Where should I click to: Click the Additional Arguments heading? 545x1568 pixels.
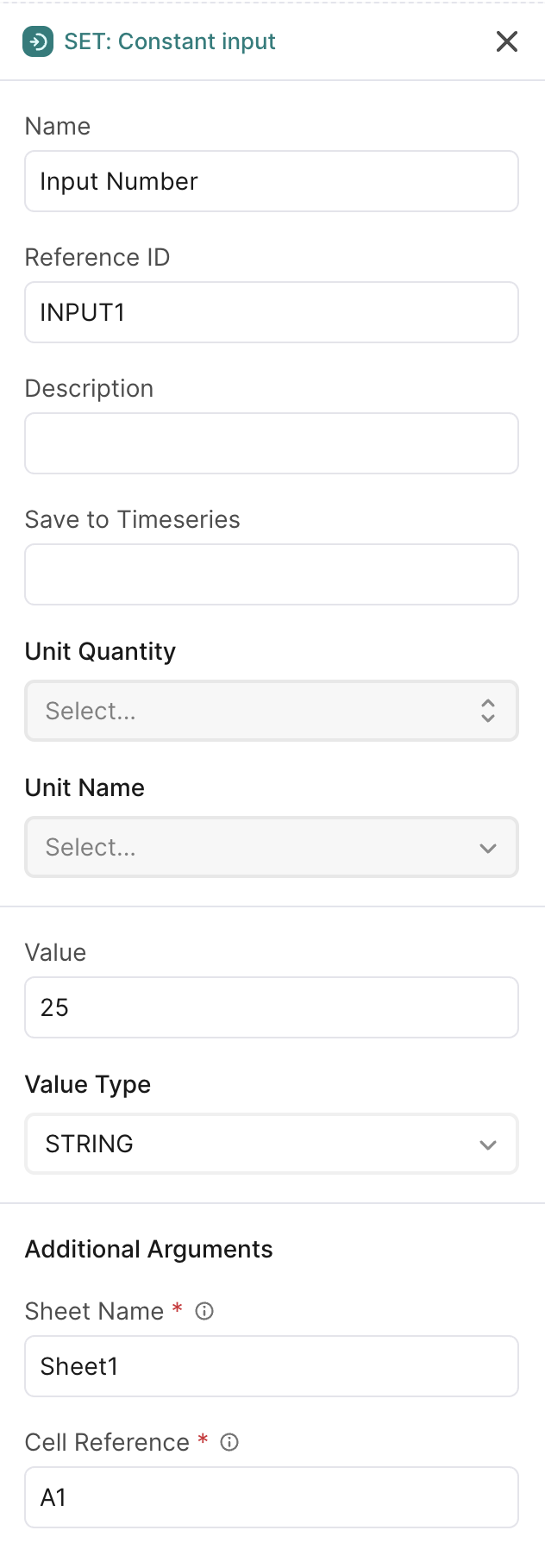(148, 1249)
